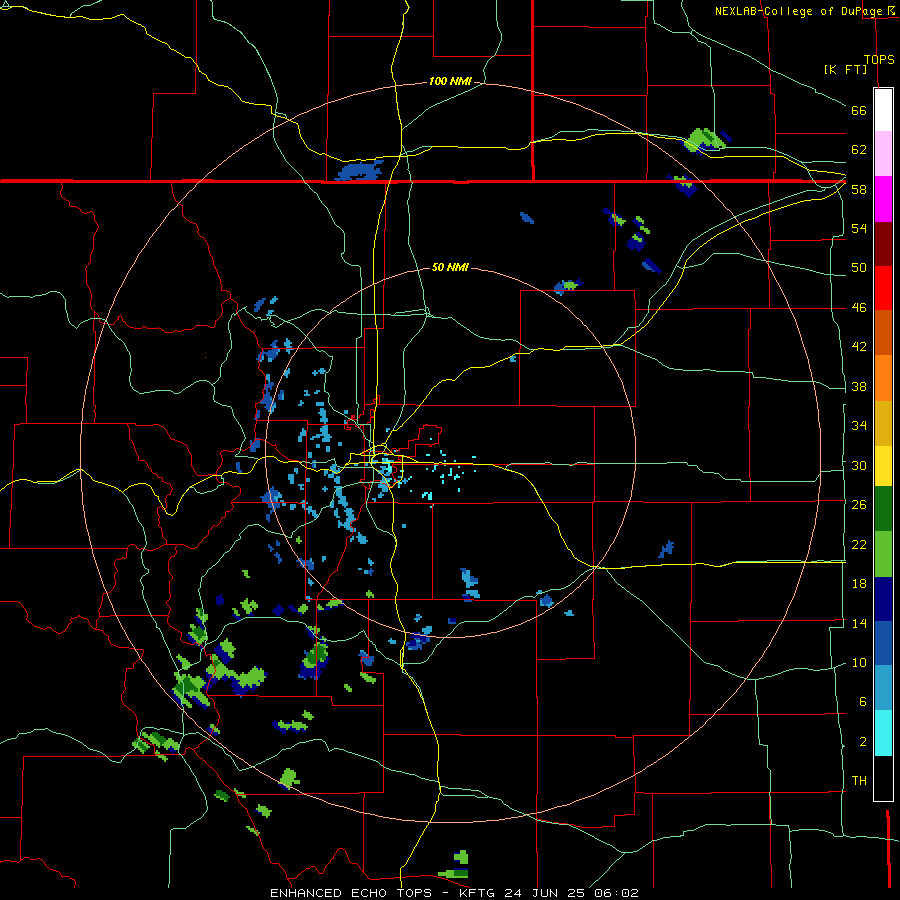Click the TOPS legend title
This screenshot has width=900, height=900.
879,59
